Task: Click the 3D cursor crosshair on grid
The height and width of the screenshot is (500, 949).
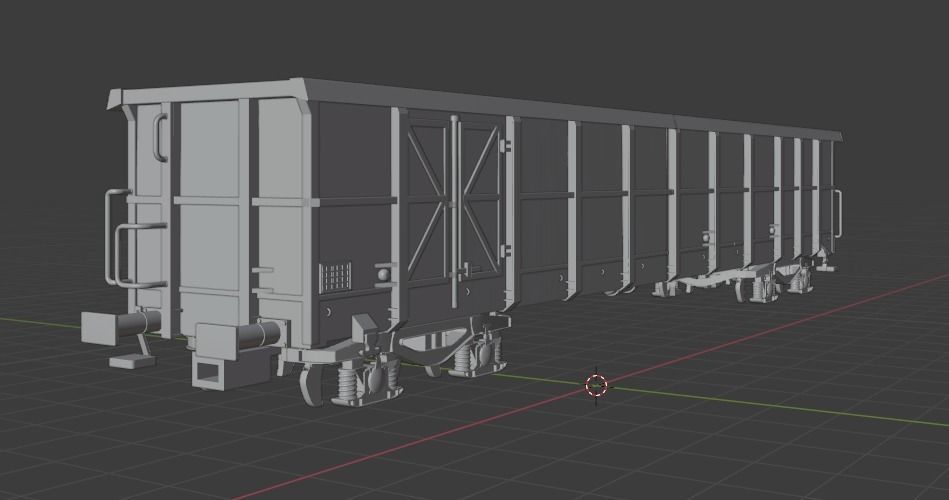Action: (596, 385)
